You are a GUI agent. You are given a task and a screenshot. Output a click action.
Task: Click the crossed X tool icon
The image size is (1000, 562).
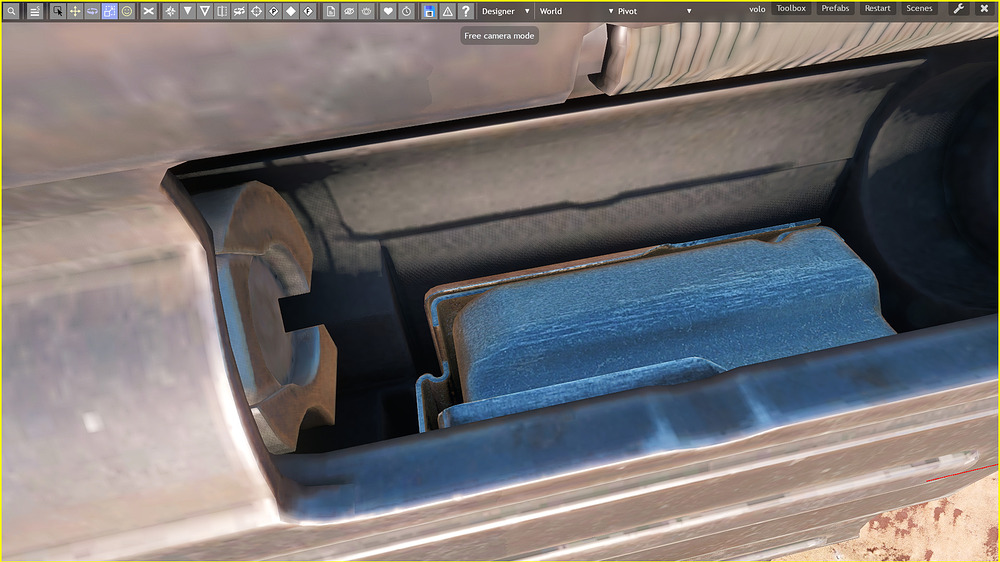(x=149, y=11)
